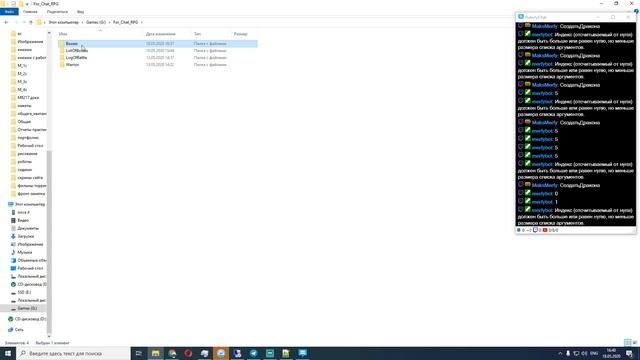Open Telegram from the taskbar
Viewport: 640px width, 360px height.
click(x=253, y=353)
